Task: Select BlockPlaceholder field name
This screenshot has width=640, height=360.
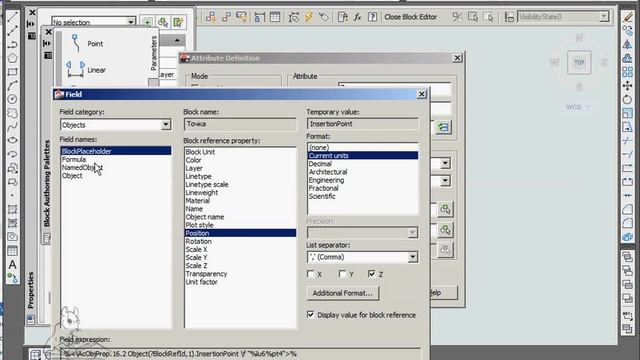Action: (x=116, y=151)
